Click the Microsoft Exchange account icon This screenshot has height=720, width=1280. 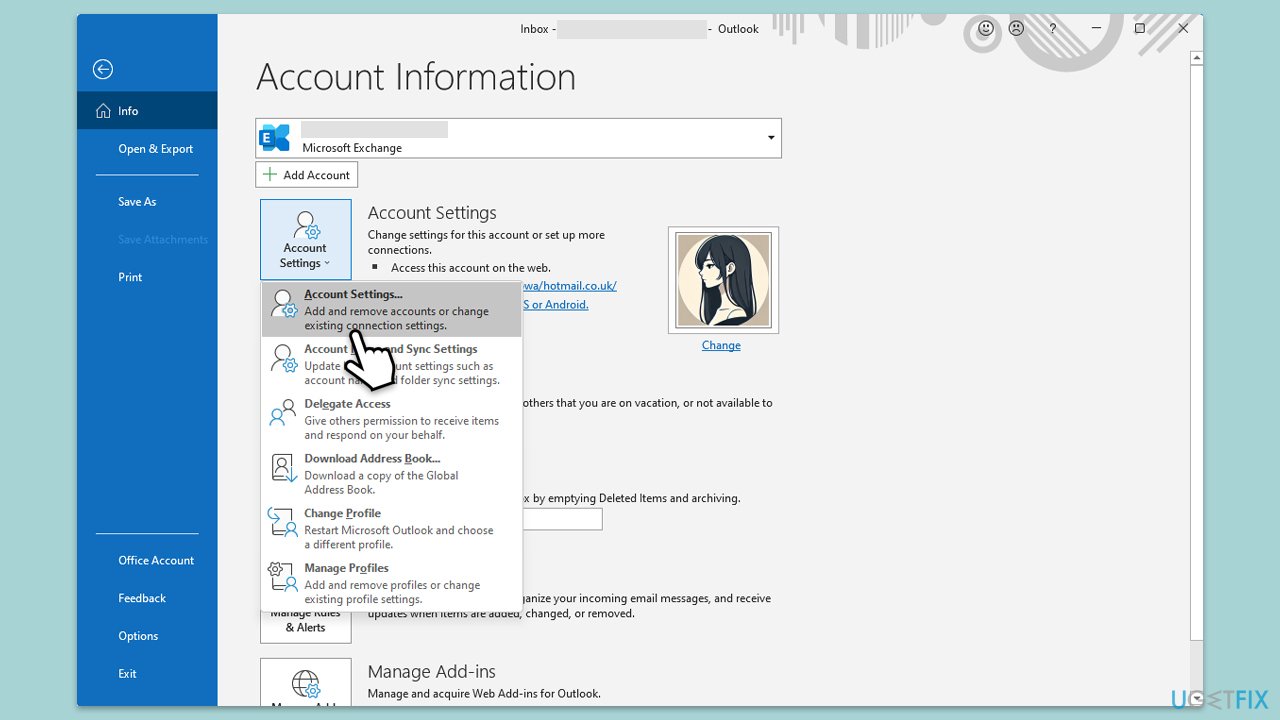[x=274, y=138]
